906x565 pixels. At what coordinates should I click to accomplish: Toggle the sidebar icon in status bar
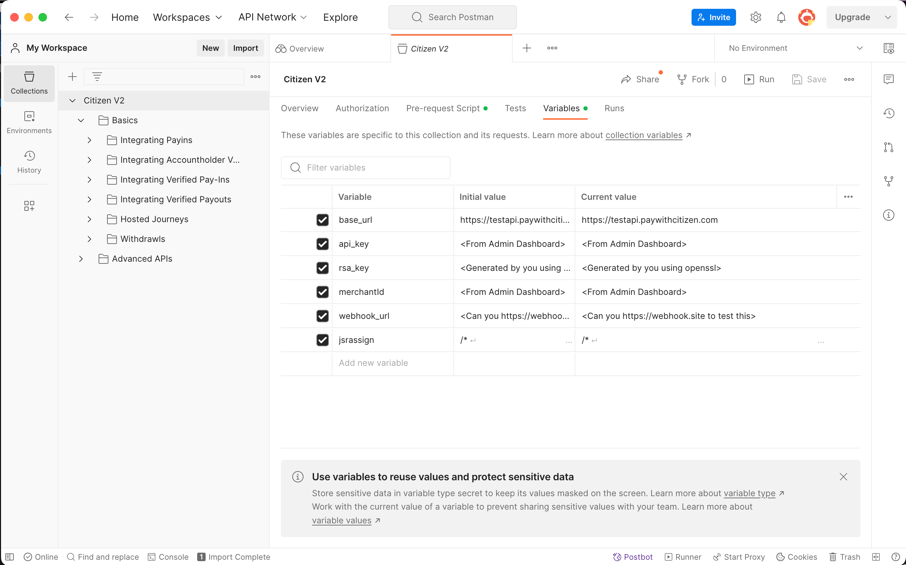pyautogui.click(x=9, y=557)
